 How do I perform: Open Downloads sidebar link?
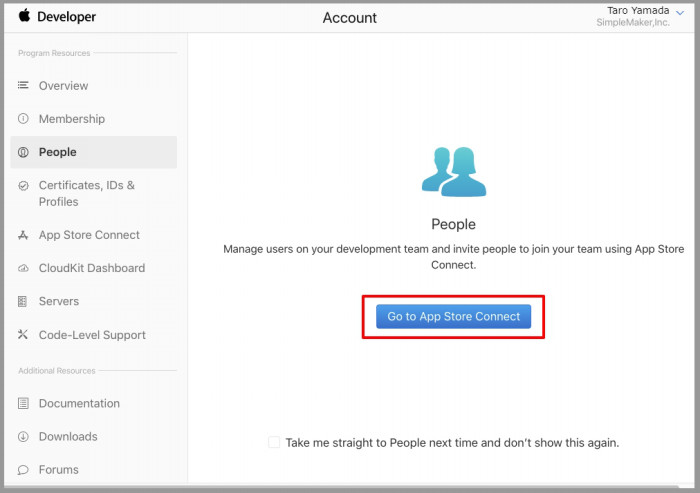(68, 436)
